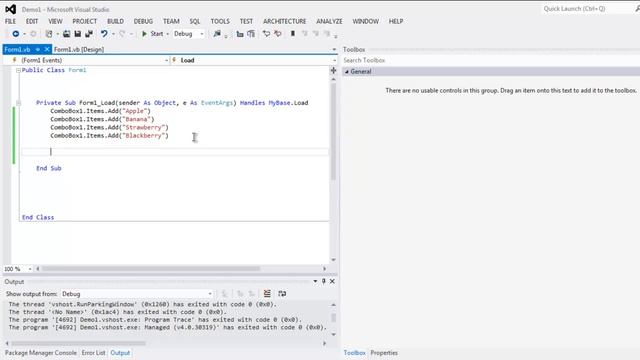
Task: Click the Navigate Backward arrow icon
Action: click(16, 34)
